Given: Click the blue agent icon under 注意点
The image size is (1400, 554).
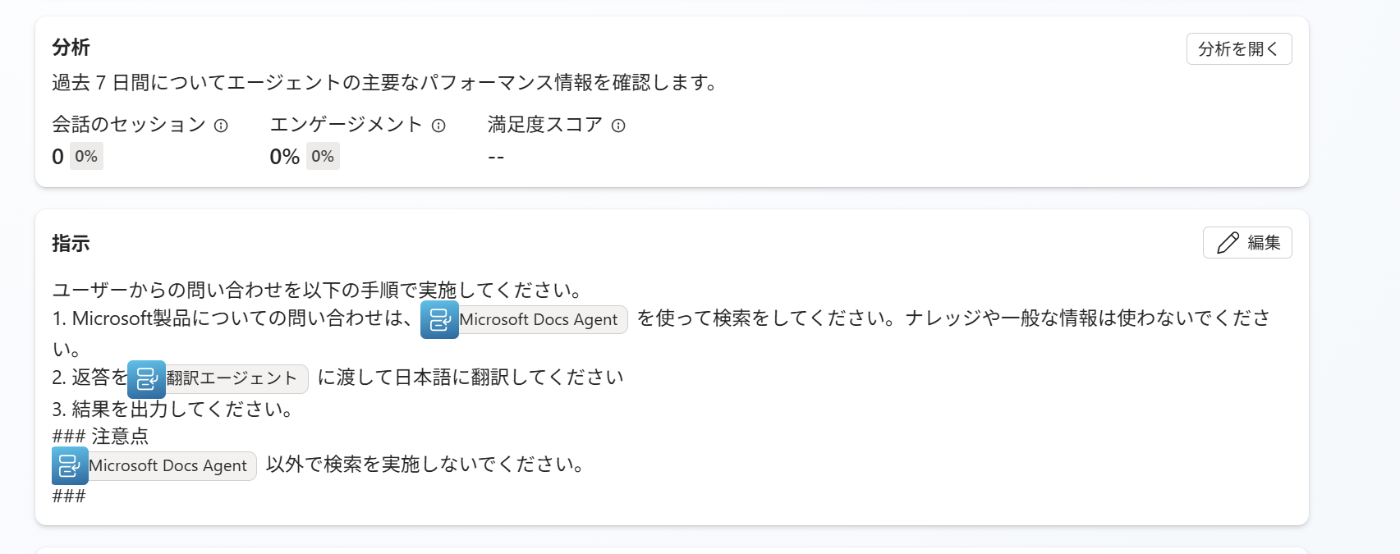Looking at the screenshot, I should pos(70,466).
